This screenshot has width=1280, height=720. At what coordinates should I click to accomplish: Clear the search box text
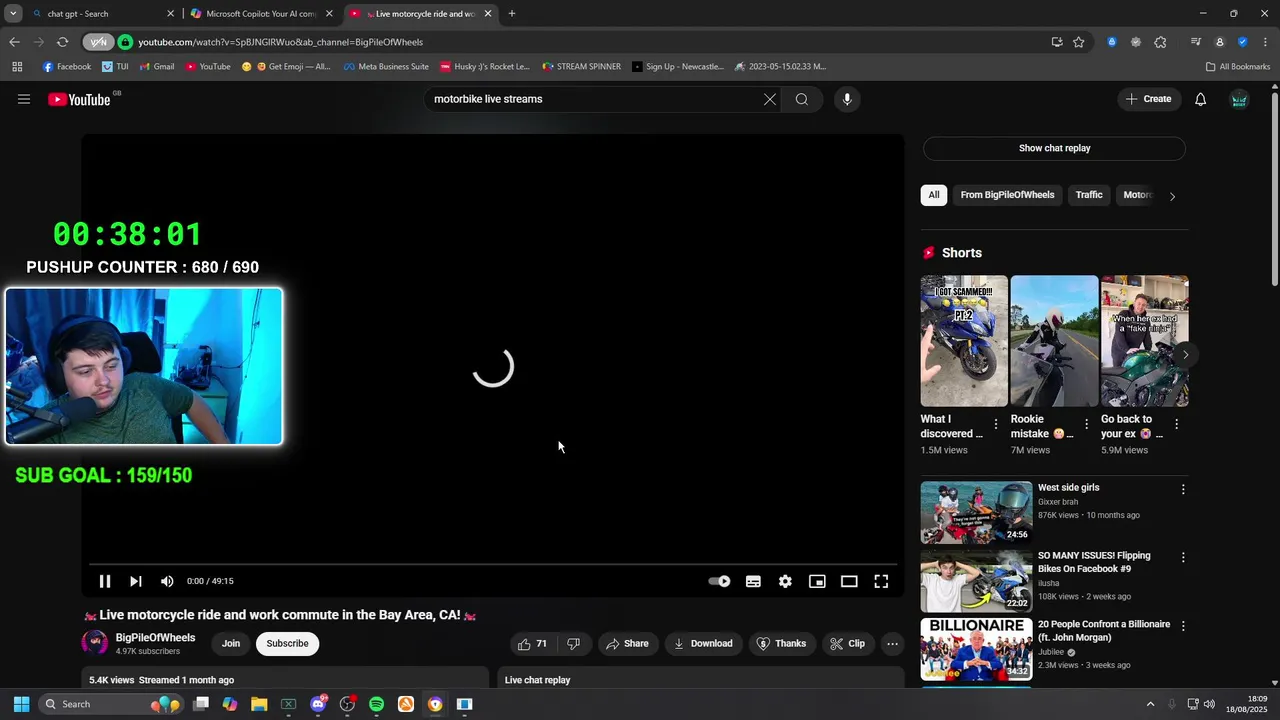coord(770,99)
